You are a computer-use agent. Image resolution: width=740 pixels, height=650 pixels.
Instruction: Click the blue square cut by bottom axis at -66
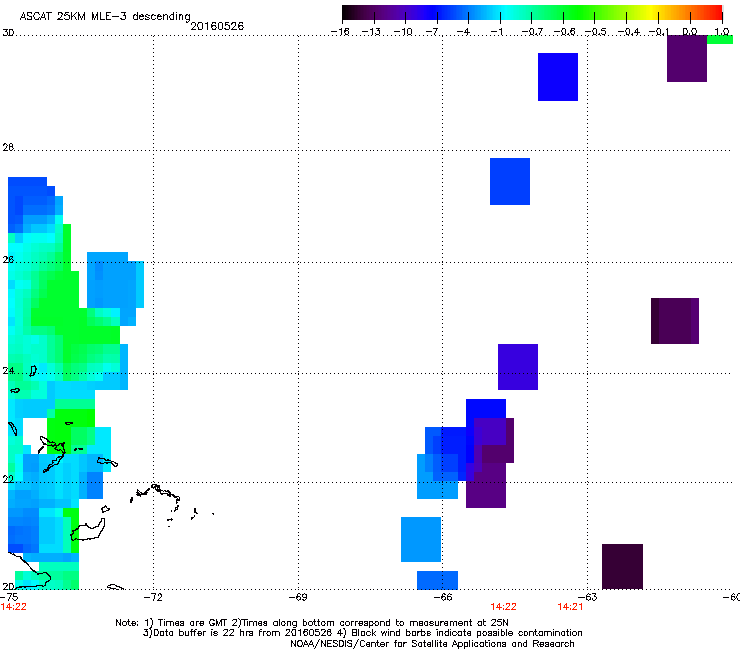[x=437, y=580]
